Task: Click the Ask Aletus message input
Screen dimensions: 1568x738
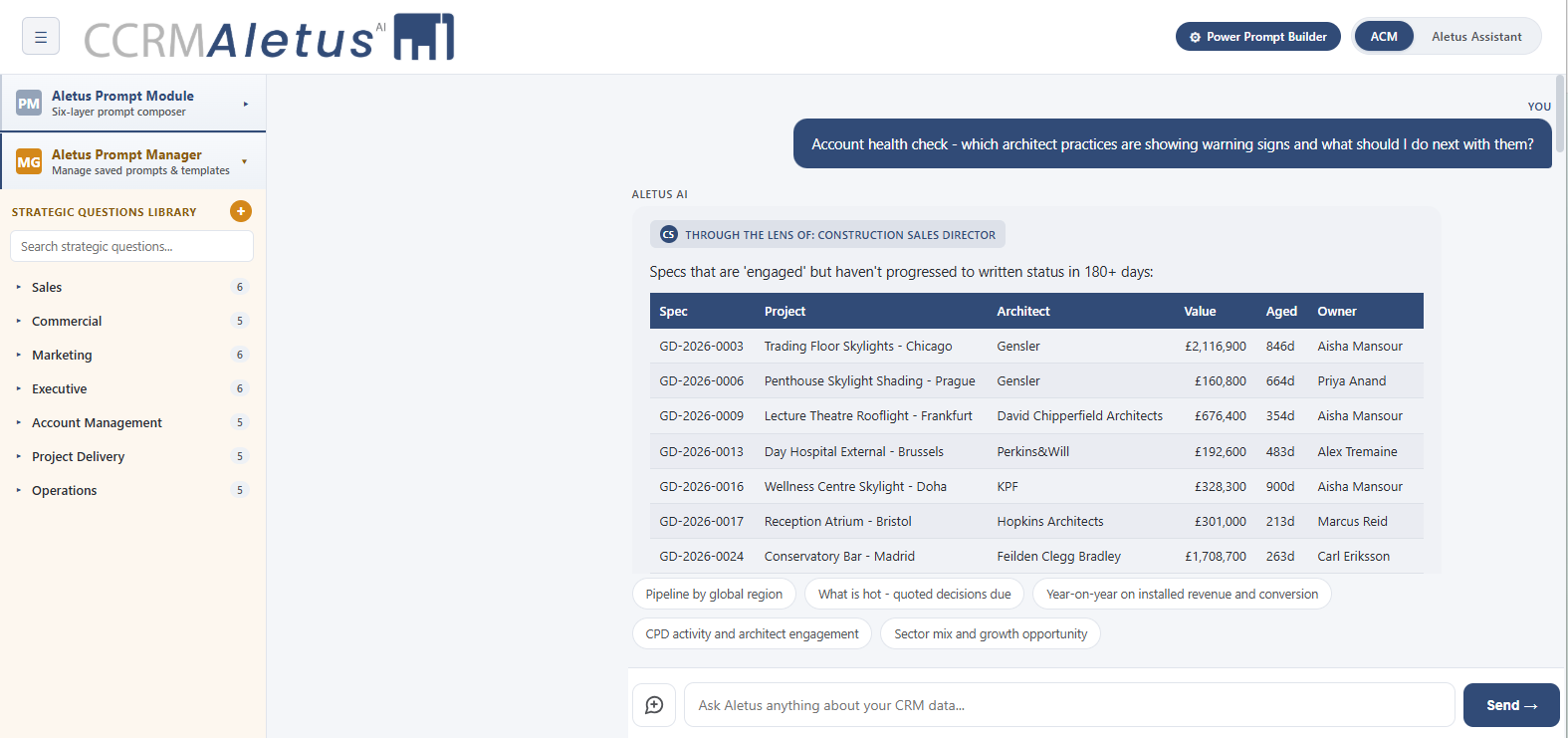Action: point(1069,705)
